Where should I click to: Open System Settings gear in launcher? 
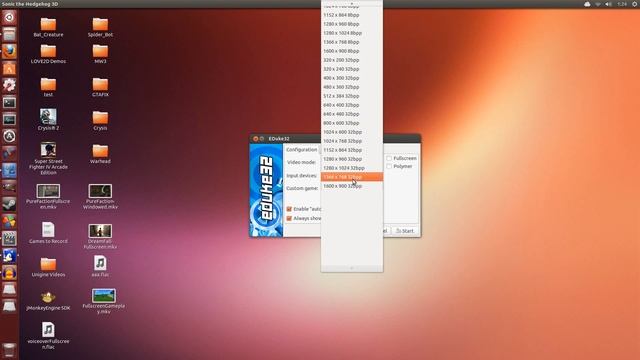(x=9, y=85)
